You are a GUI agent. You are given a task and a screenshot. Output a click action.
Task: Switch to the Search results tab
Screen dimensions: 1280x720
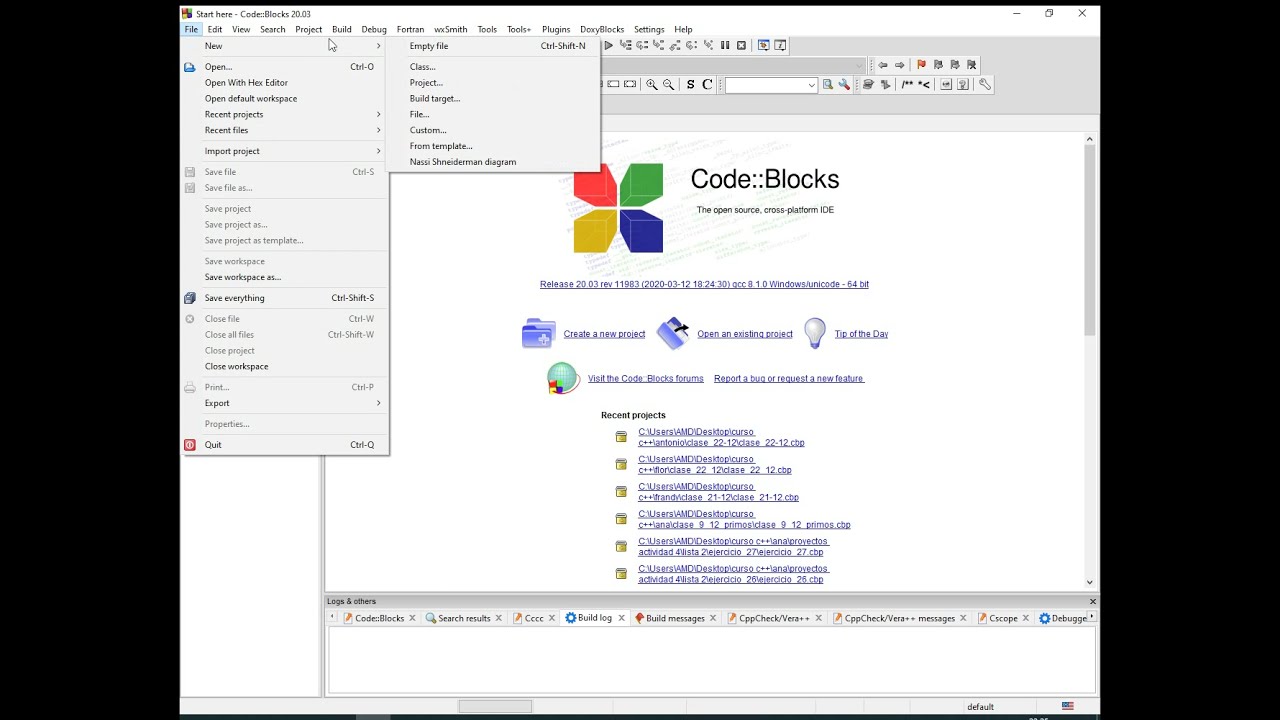click(x=464, y=618)
